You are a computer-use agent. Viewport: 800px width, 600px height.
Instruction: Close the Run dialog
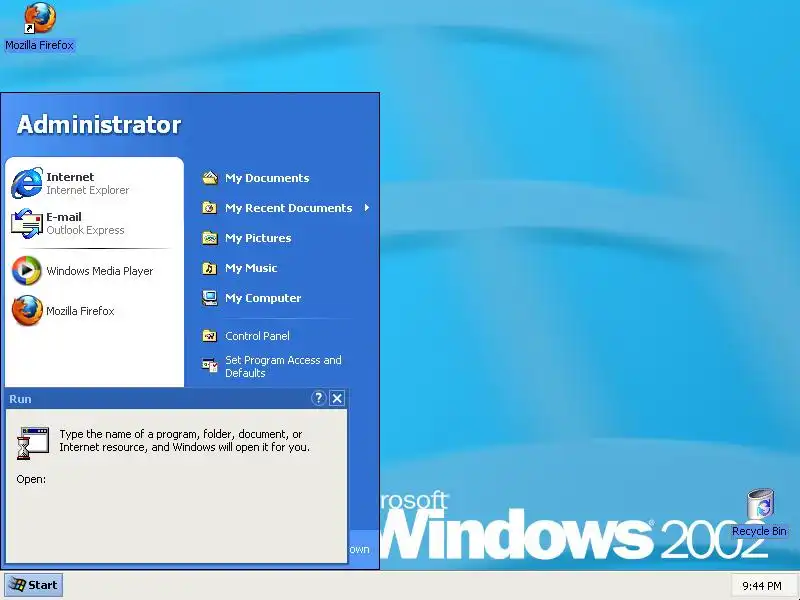(x=337, y=398)
